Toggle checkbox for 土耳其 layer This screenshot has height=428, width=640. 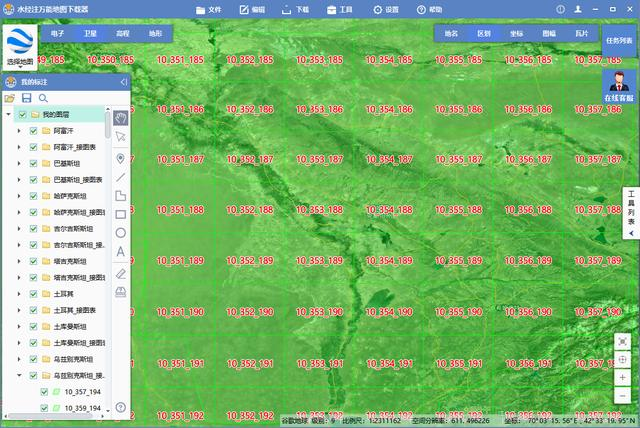pyautogui.click(x=33, y=294)
